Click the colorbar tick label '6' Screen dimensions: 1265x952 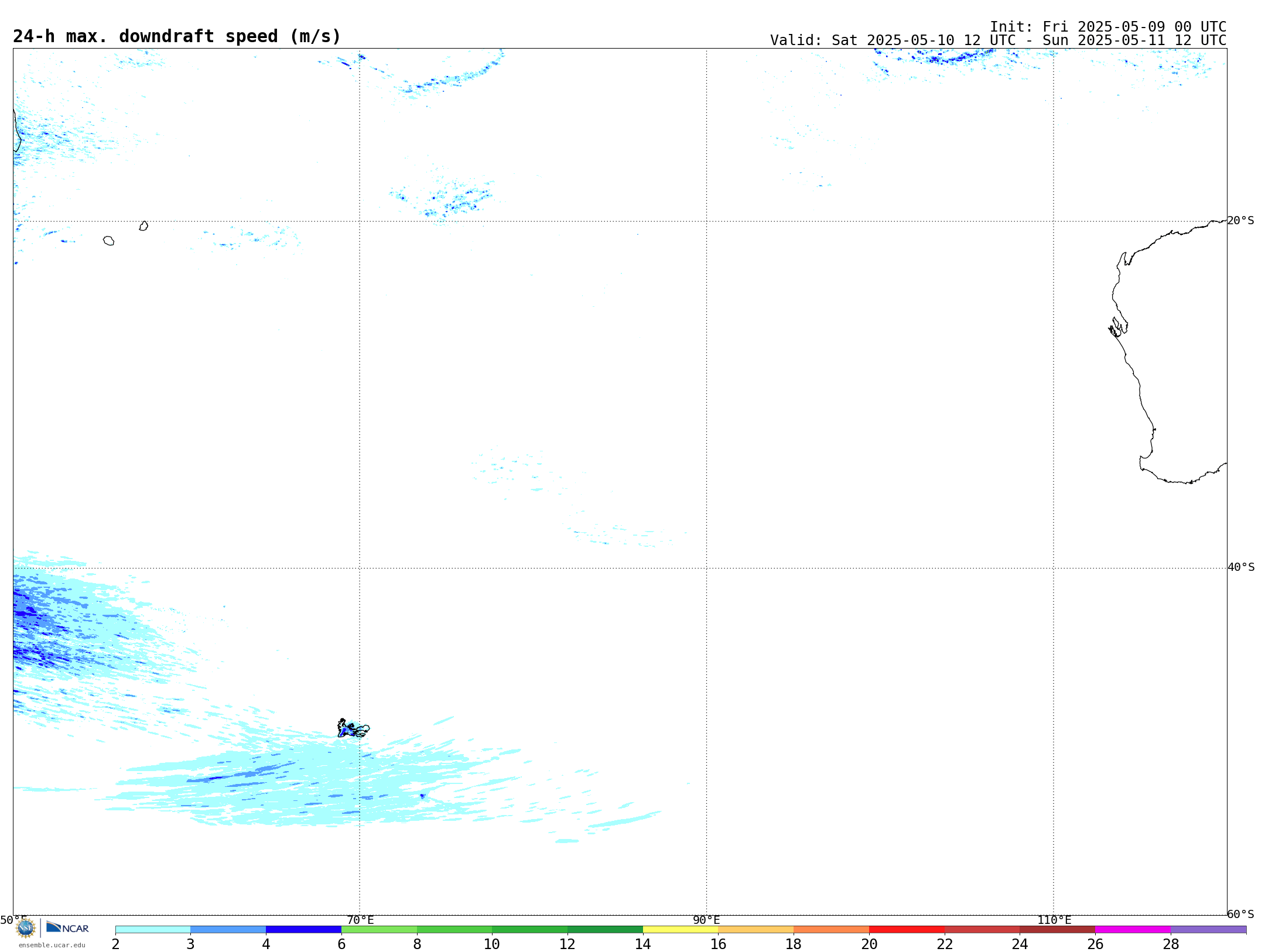[x=341, y=944]
